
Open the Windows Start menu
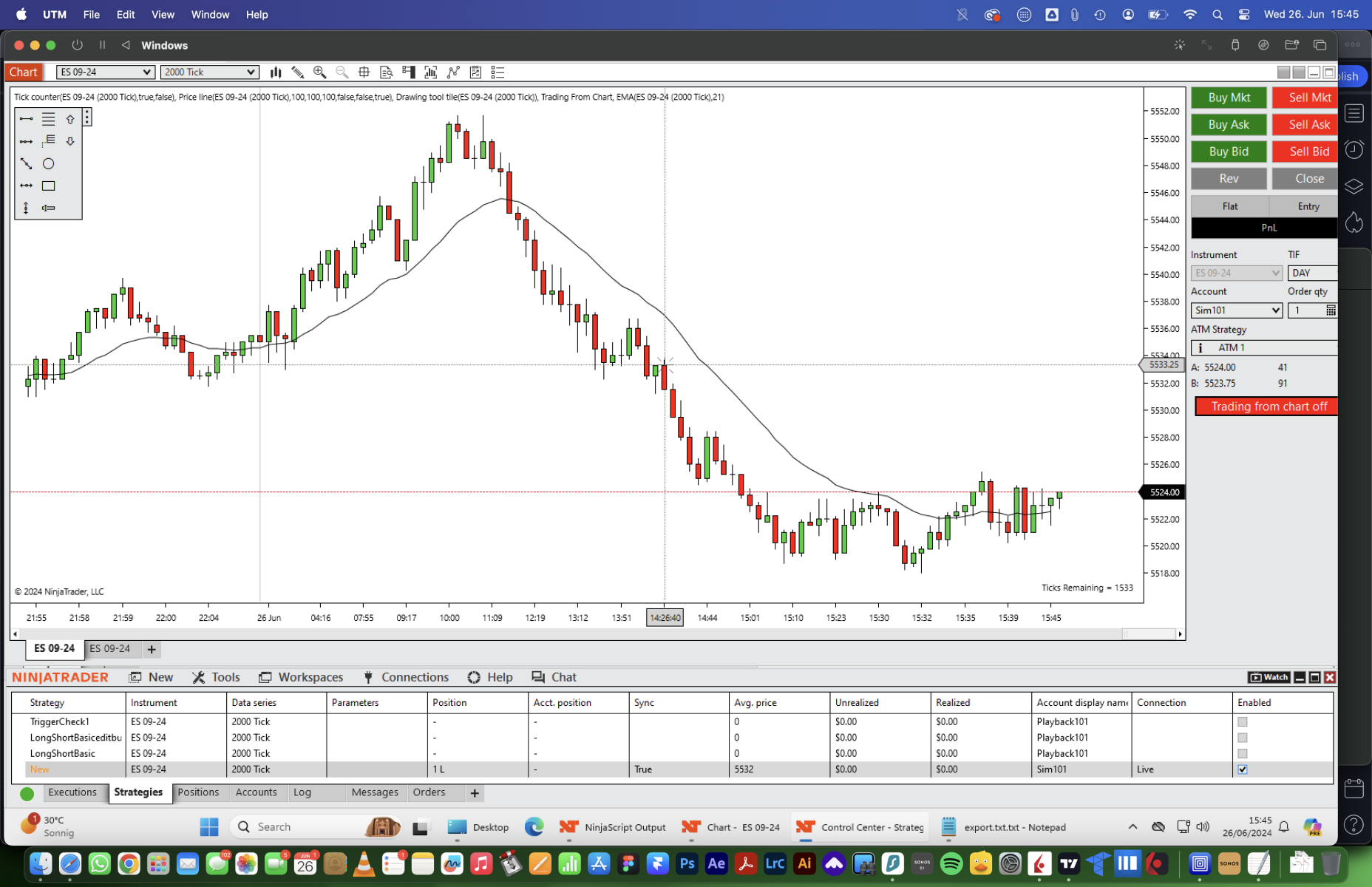point(209,827)
